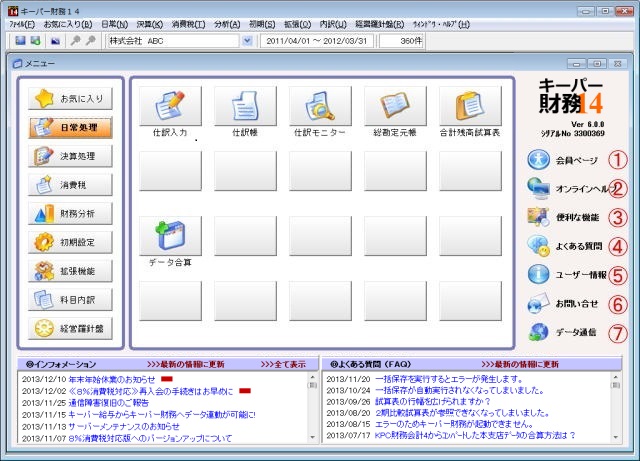This screenshot has width=640, height=461.
Task: Click the 全て表示 show all link
Action: (283, 364)
